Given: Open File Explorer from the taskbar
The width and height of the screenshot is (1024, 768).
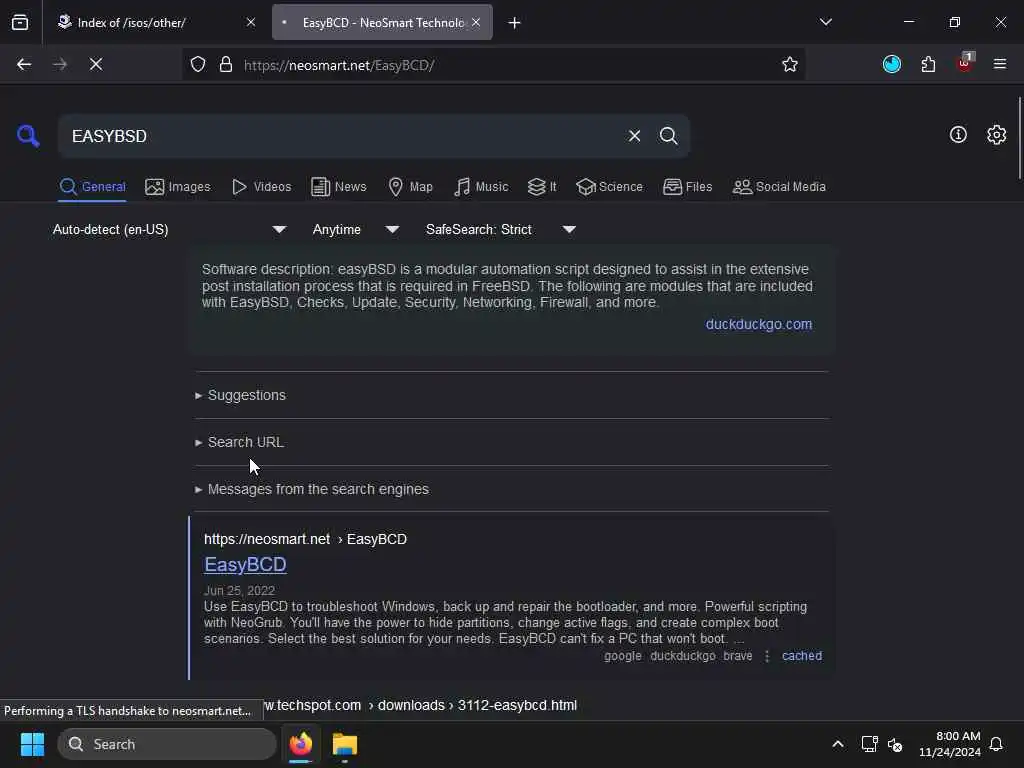Looking at the screenshot, I should [x=345, y=744].
